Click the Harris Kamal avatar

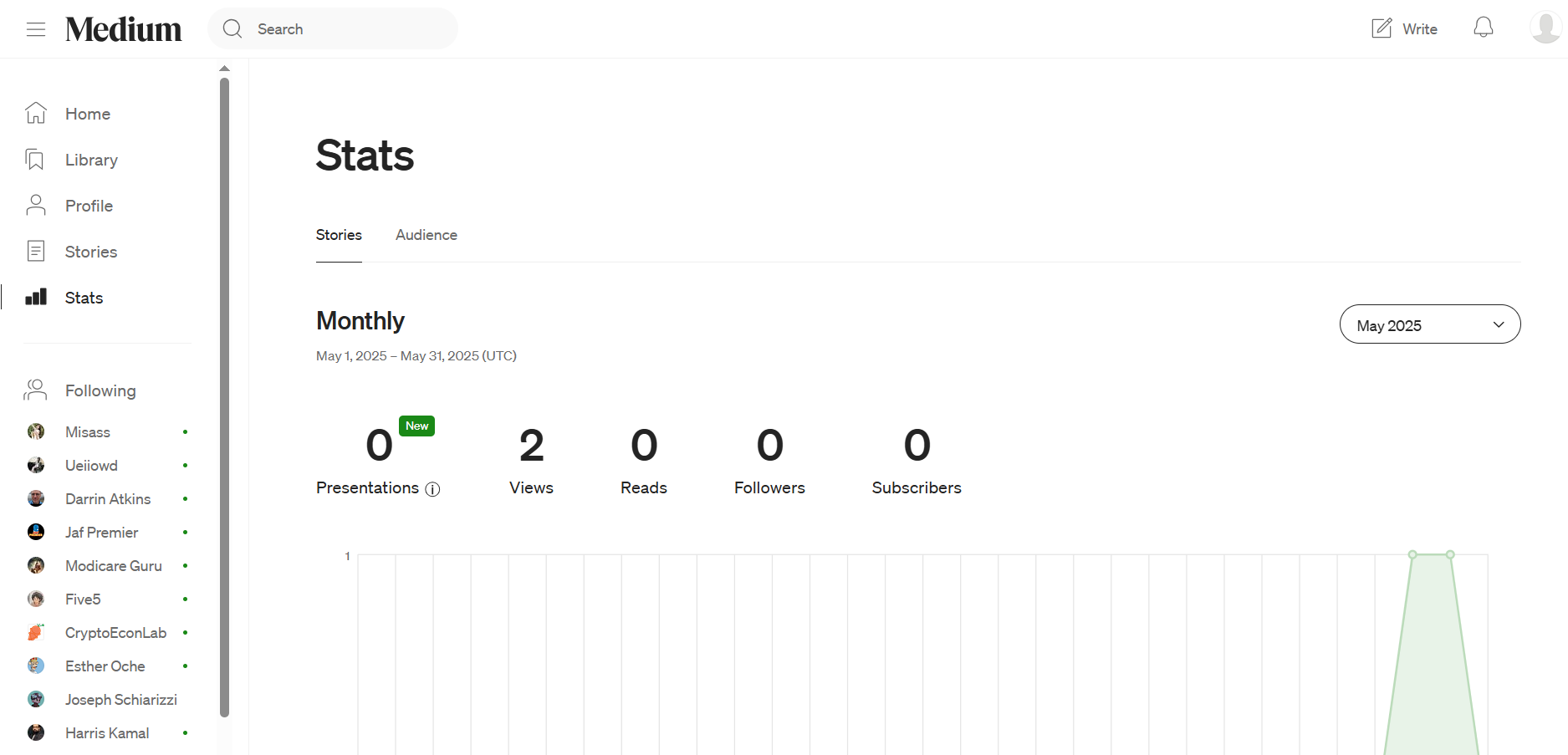36,732
